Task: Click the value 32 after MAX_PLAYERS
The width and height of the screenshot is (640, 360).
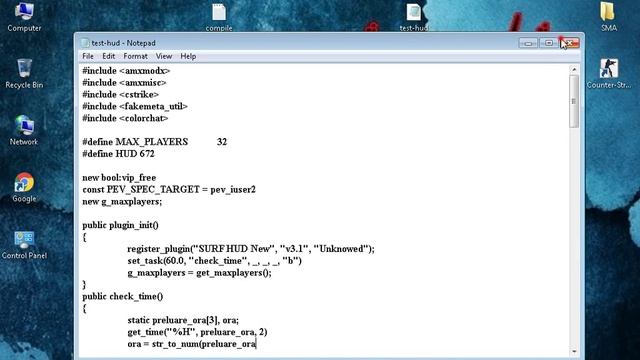Action: click(222, 142)
